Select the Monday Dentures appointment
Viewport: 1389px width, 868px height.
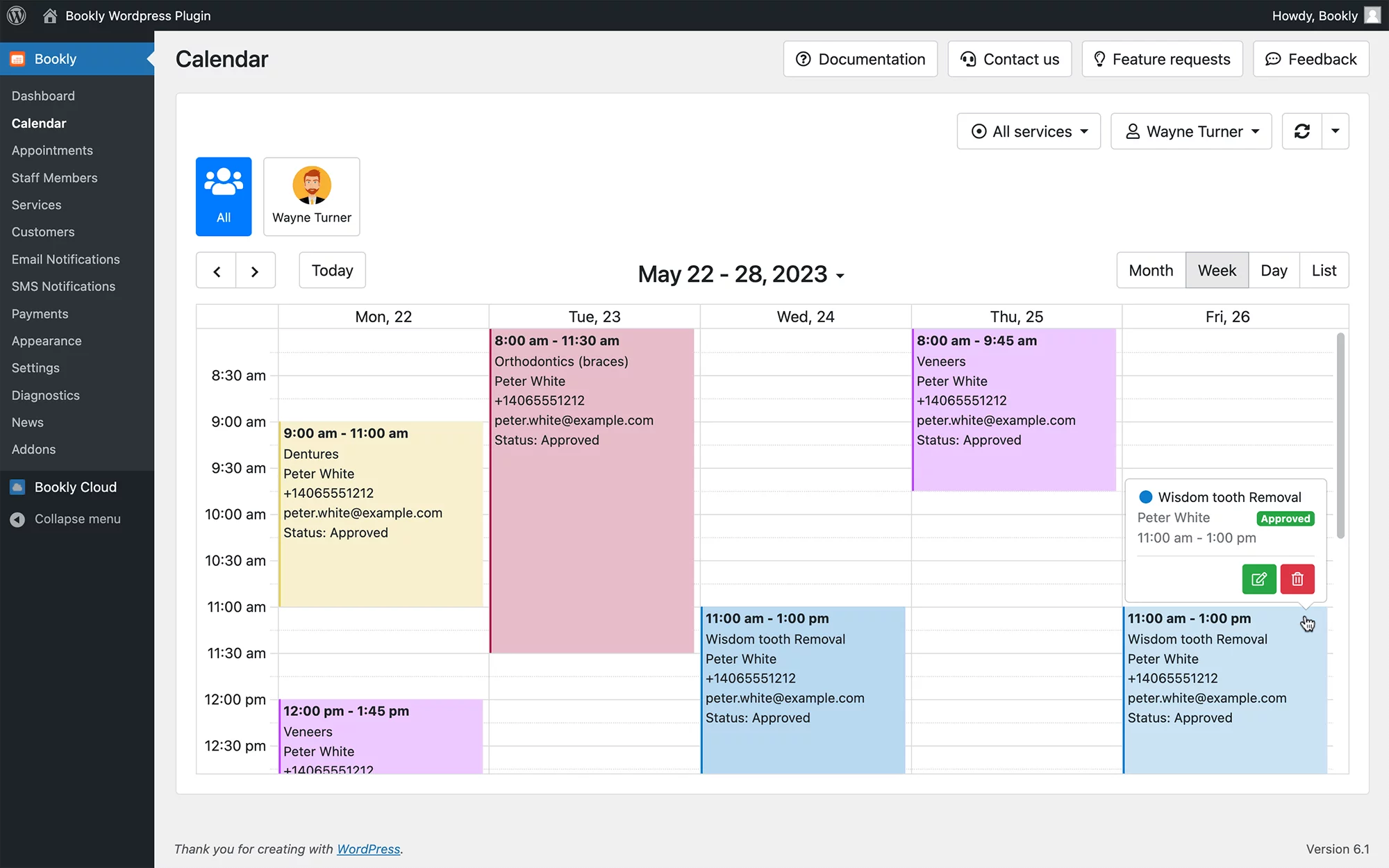click(x=381, y=514)
